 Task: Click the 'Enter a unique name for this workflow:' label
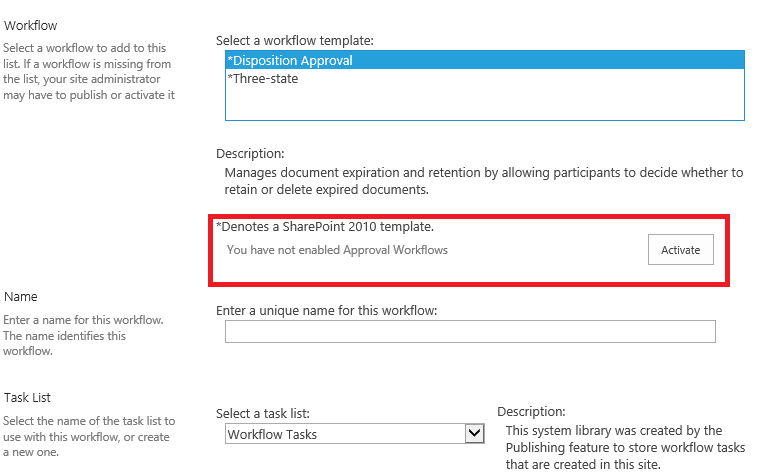pyautogui.click(x=326, y=311)
